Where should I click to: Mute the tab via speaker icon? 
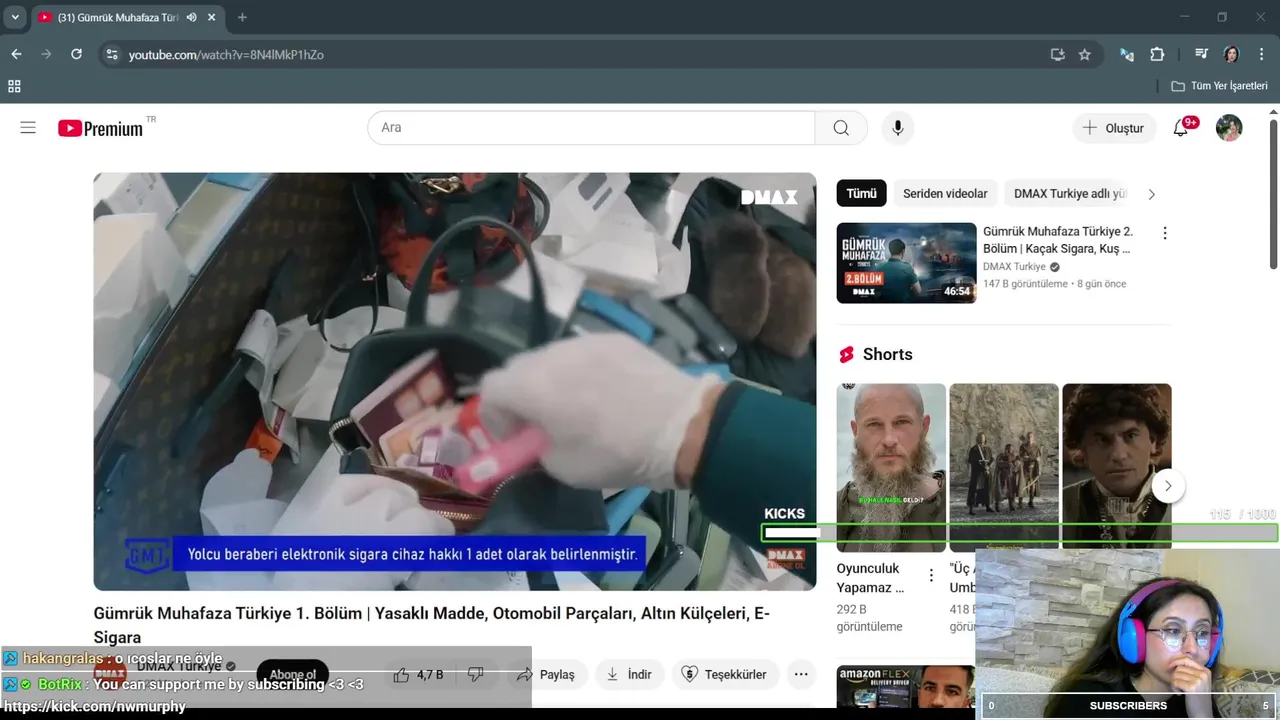(191, 17)
